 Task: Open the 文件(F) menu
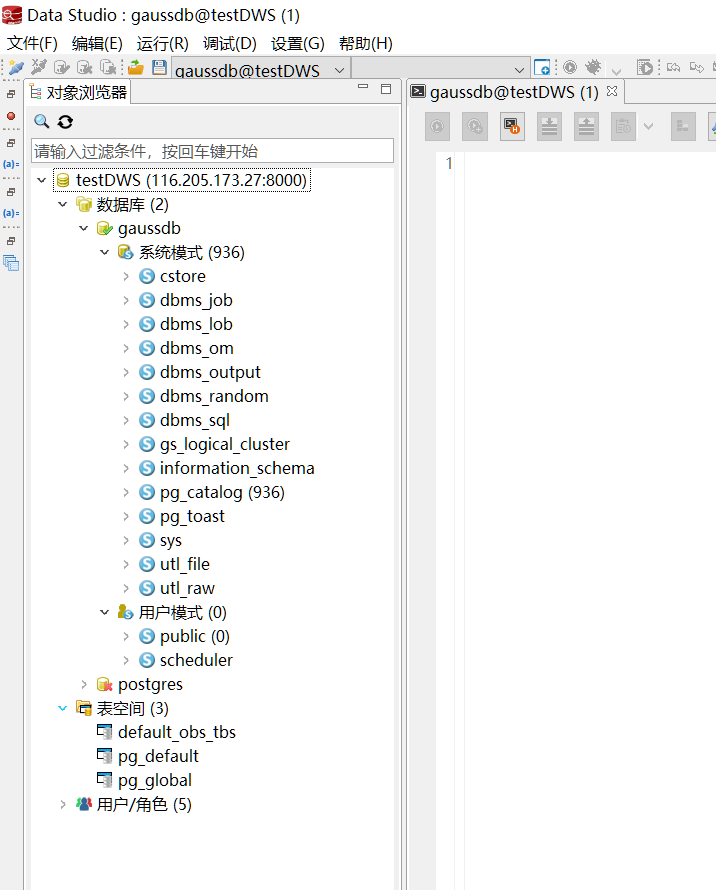pyautogui.click(x=32, y=44)
